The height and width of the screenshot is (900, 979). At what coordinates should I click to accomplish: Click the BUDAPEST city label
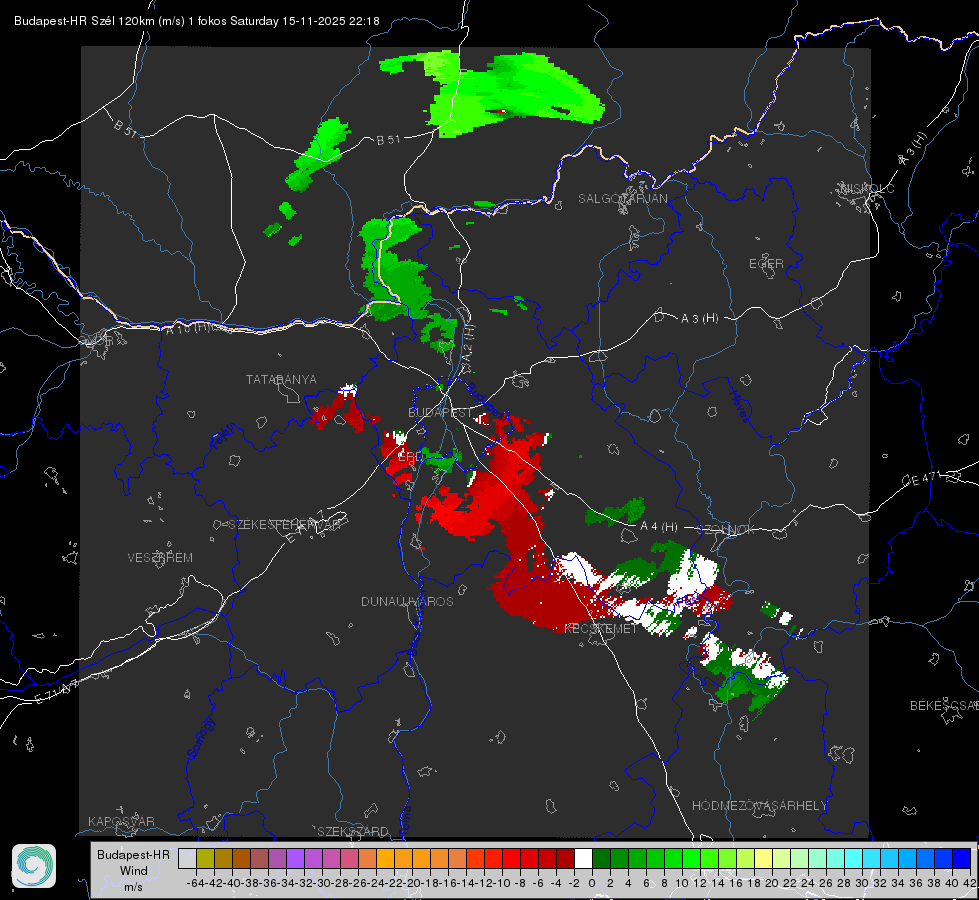[440, 412]
